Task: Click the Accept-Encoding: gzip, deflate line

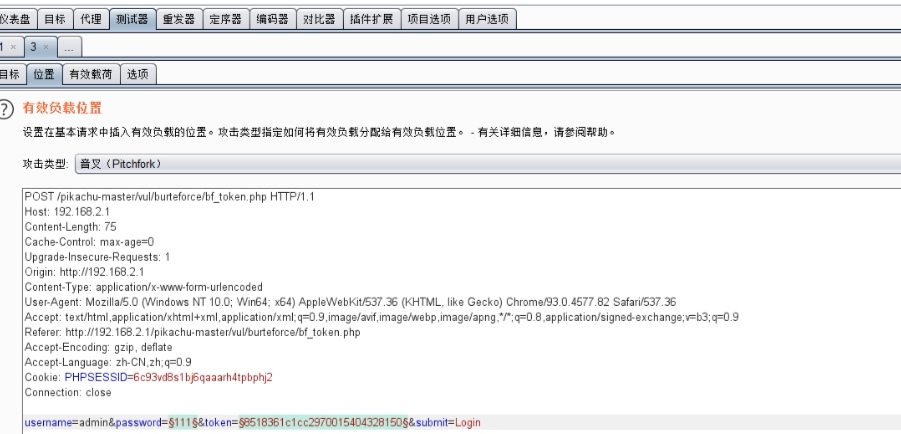Action: [98, 347]
